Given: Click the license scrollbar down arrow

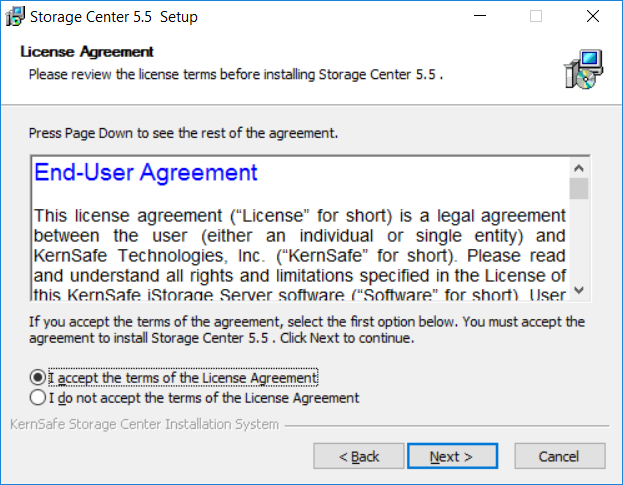Looking at the screenshot, I should 579,290.
